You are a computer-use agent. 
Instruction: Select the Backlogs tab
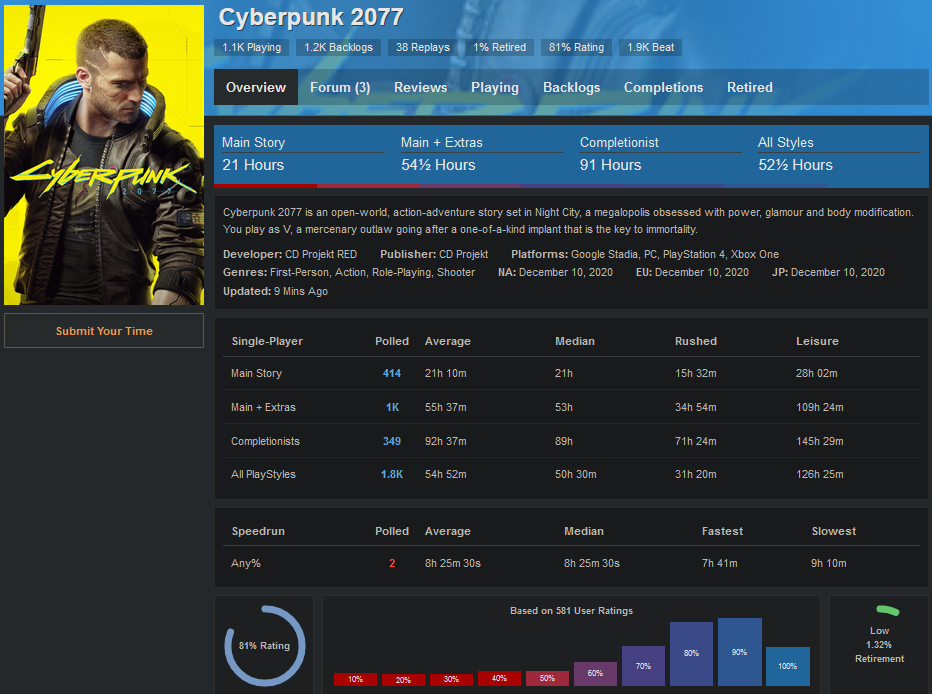click(571, 87)
